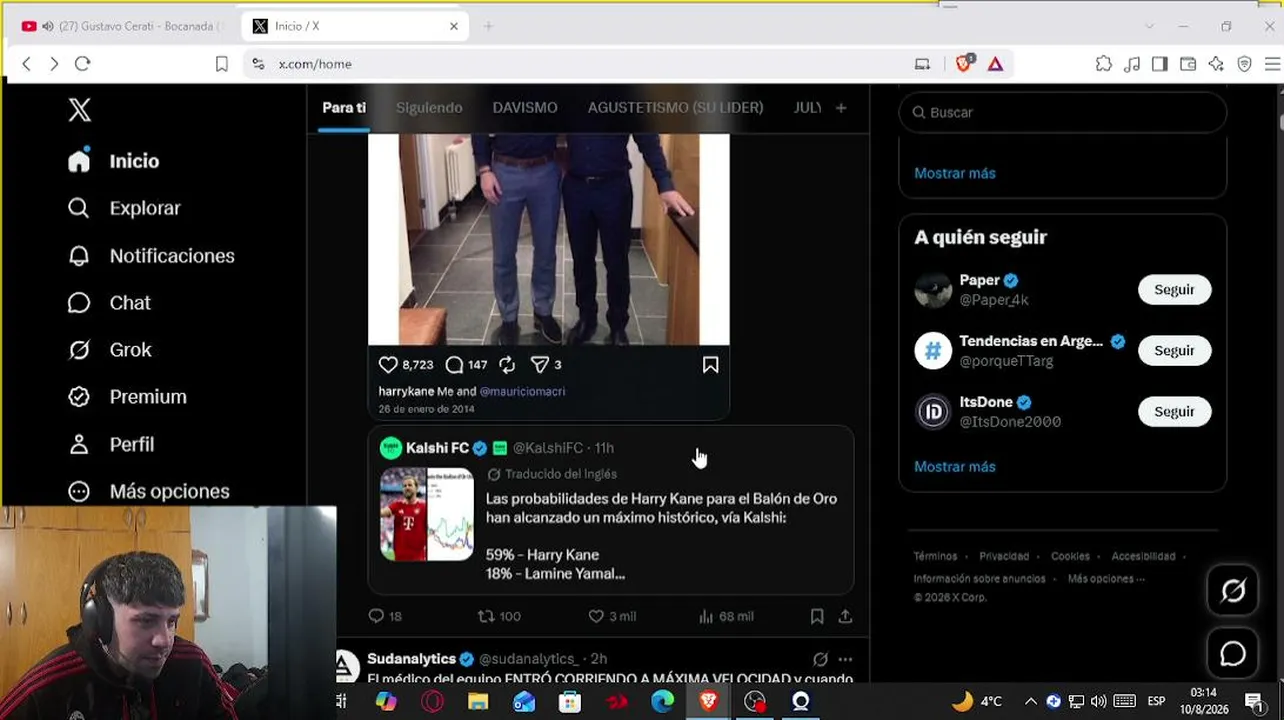Switch to the DAVISMO list tab
Image resolution: width=1284 pixels, height=720 pixels.
[x=525, y=108]
